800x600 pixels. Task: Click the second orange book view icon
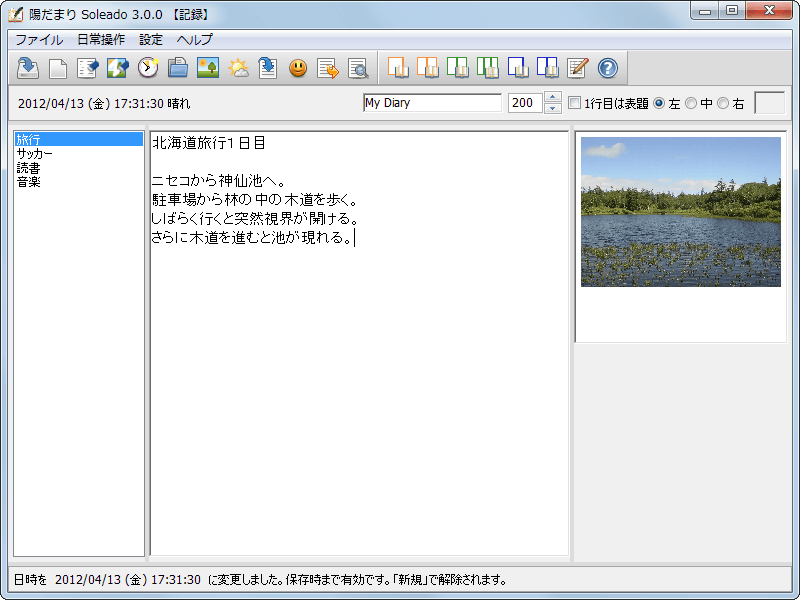[x=428, y=68]
